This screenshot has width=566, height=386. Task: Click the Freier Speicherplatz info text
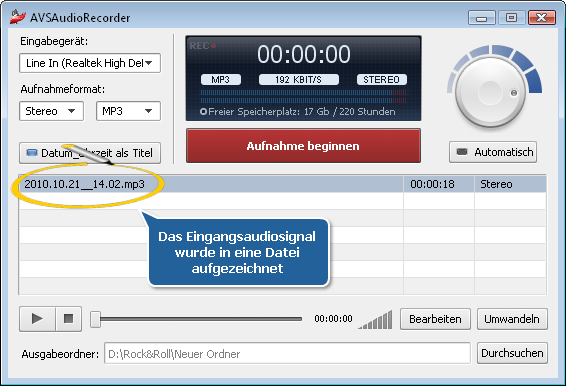302,112
